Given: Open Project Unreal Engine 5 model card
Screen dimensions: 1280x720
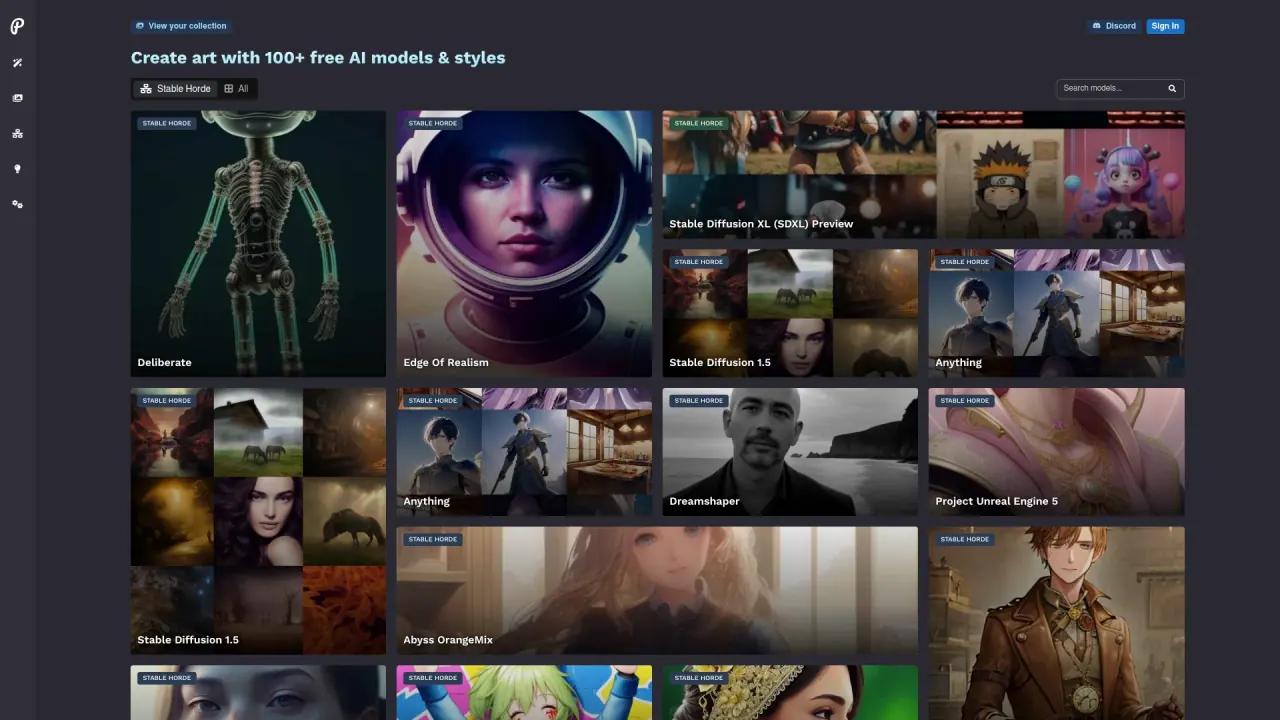Looking at the screenshot, I should [x=1057, y=452].
